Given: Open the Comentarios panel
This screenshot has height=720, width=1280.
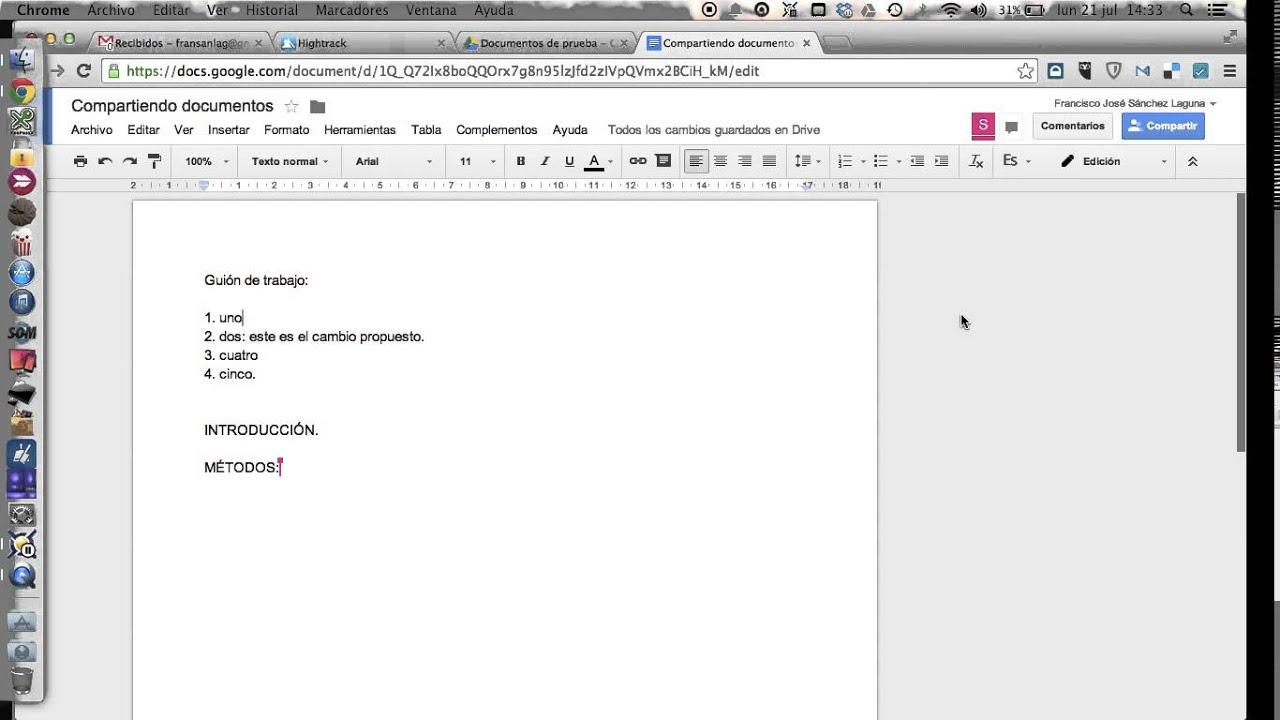Looking at the screenshot, I should click(x=1072, y=125).
